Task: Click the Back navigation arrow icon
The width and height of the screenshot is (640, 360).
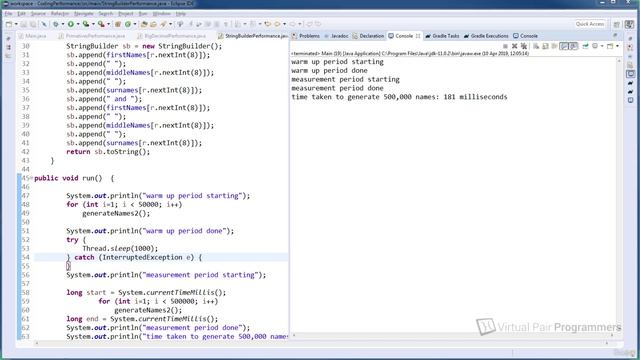Action: (277, 24)
